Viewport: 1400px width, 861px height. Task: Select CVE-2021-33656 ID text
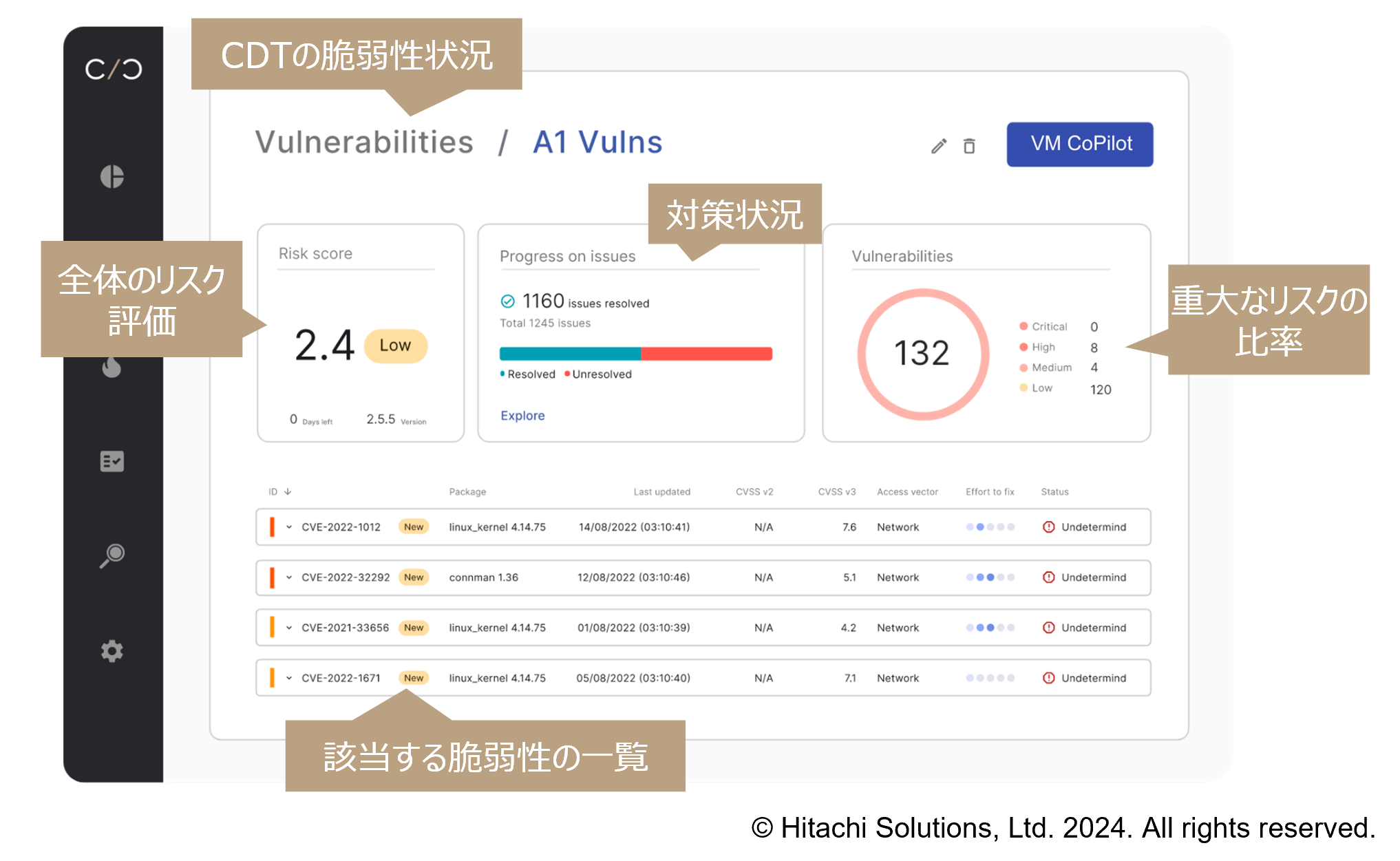click(x=345, y=628)
